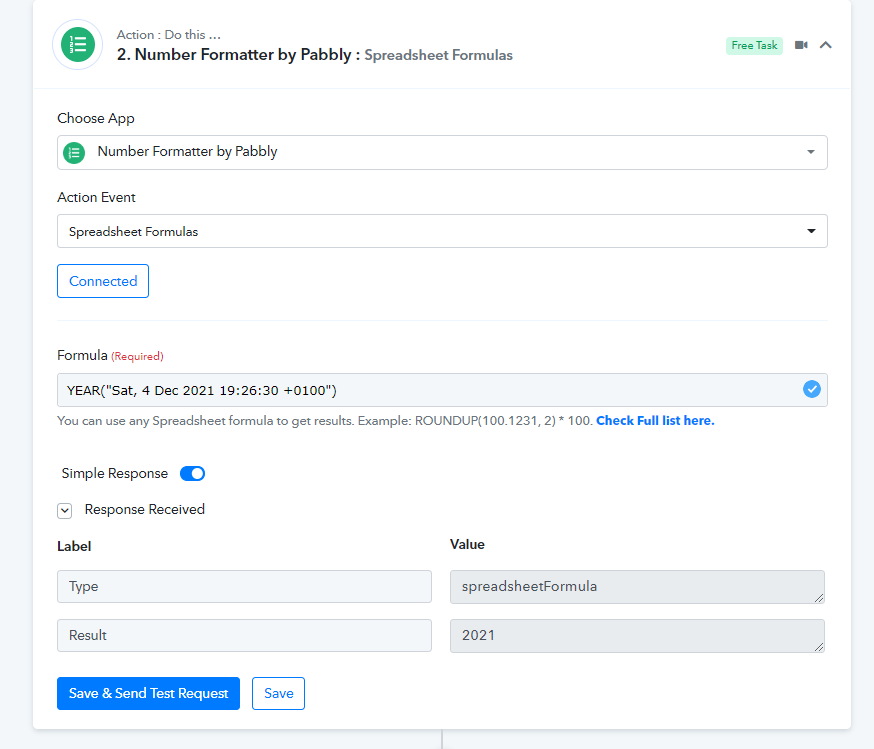Viewport: 874px width, 749px height.
Task: Click the Formula (Required) label
Action: (110, 356)
